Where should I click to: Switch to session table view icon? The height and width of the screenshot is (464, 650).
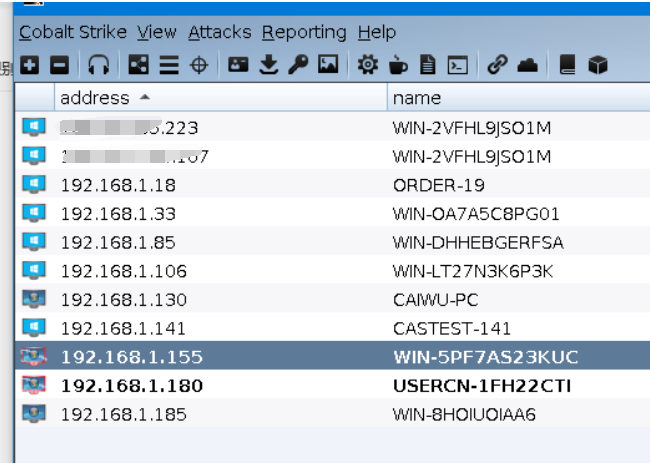(x=169, y=65)
